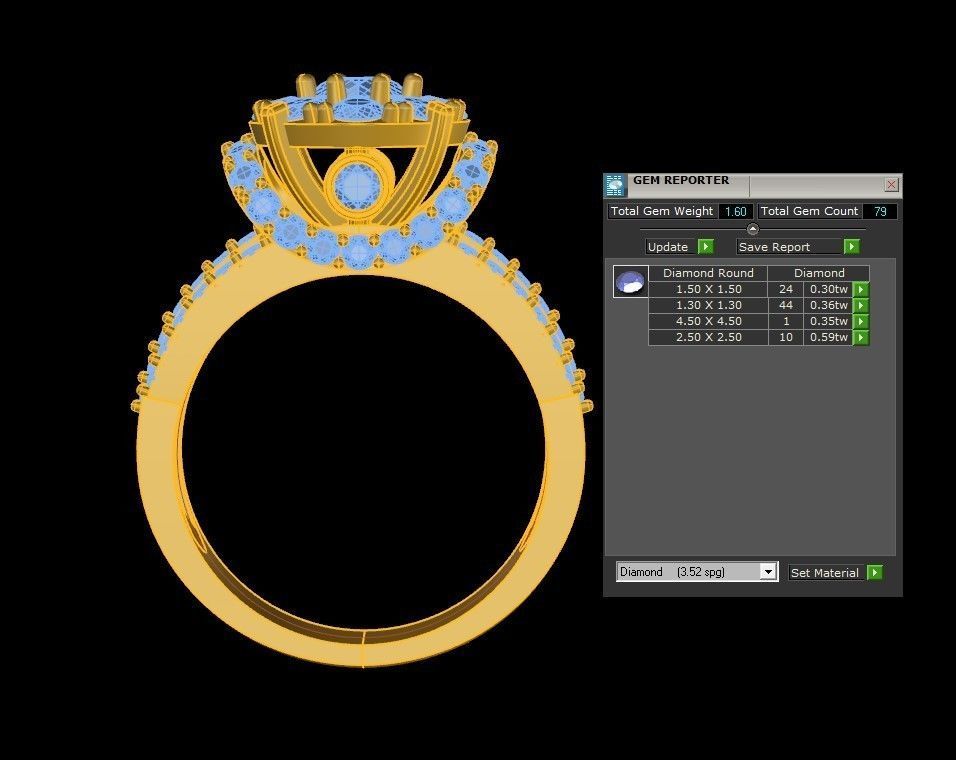Click green arrow for 4.50 X 4.50 row

(860, 321)
